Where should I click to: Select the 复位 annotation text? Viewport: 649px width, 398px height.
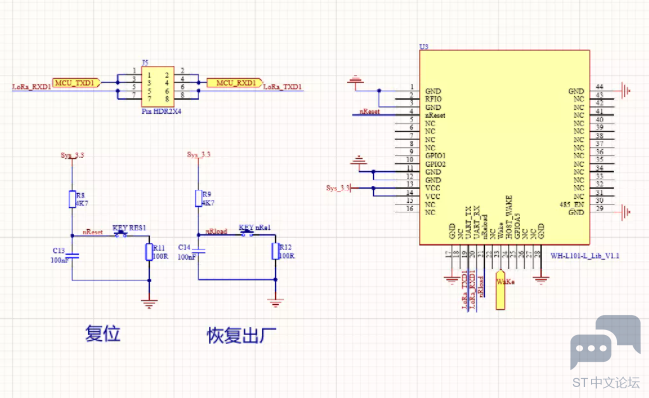click(103, 333)
